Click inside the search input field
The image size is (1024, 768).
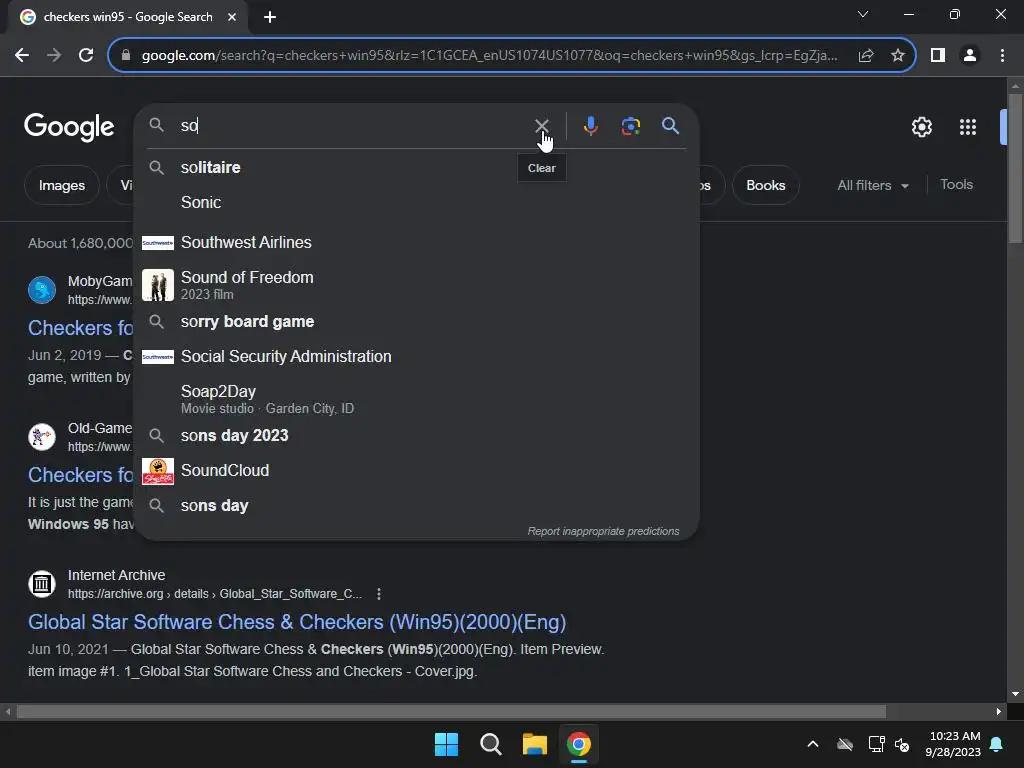(353, 125)
